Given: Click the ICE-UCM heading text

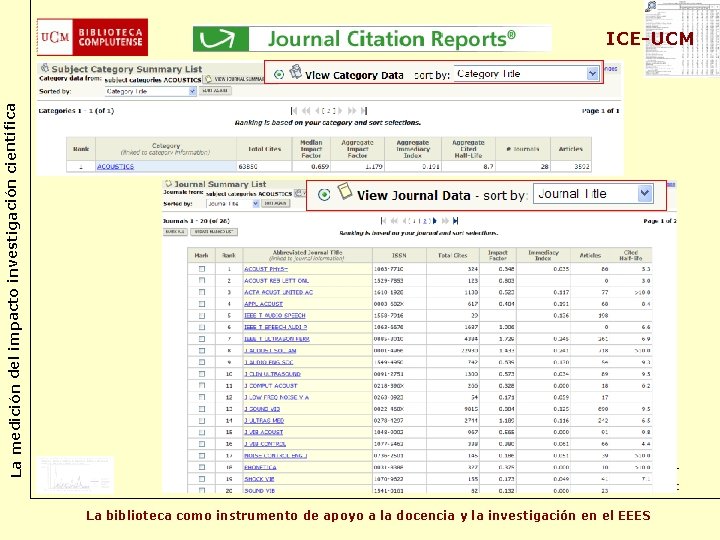Looking at the screenshot, I should pyautogui.click(x=650, y=39).
